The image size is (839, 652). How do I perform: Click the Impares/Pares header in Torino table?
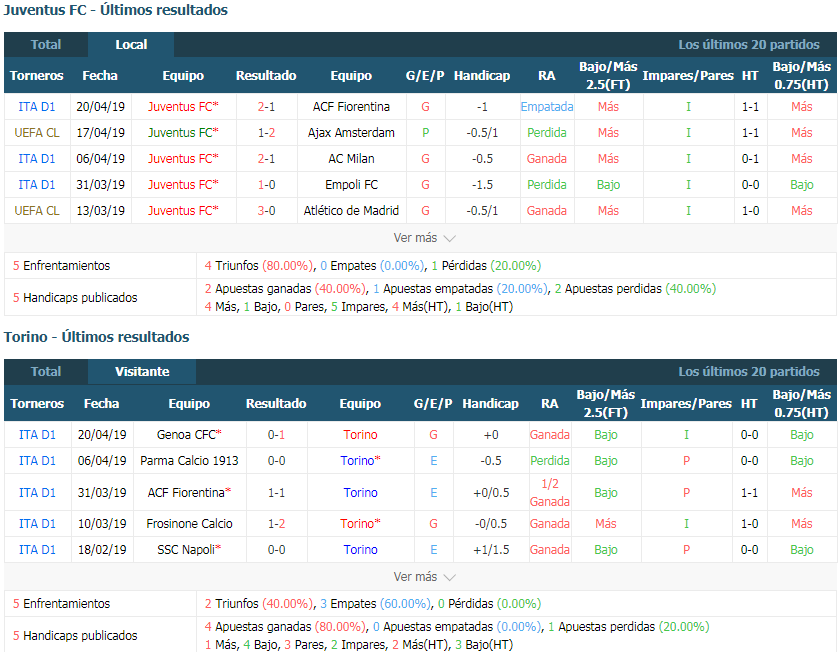(x=687, y=403)
